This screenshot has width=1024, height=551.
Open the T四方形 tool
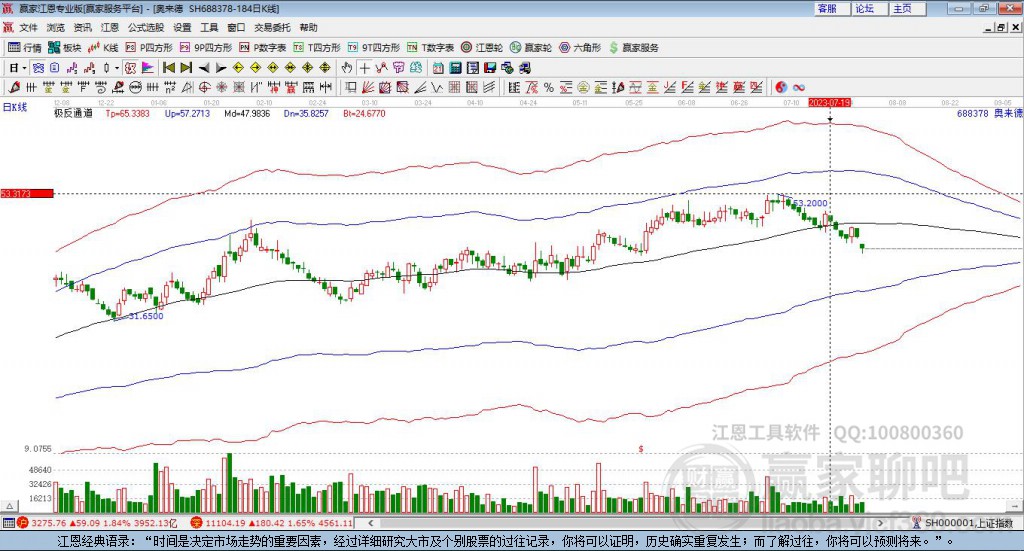point(317,48)
